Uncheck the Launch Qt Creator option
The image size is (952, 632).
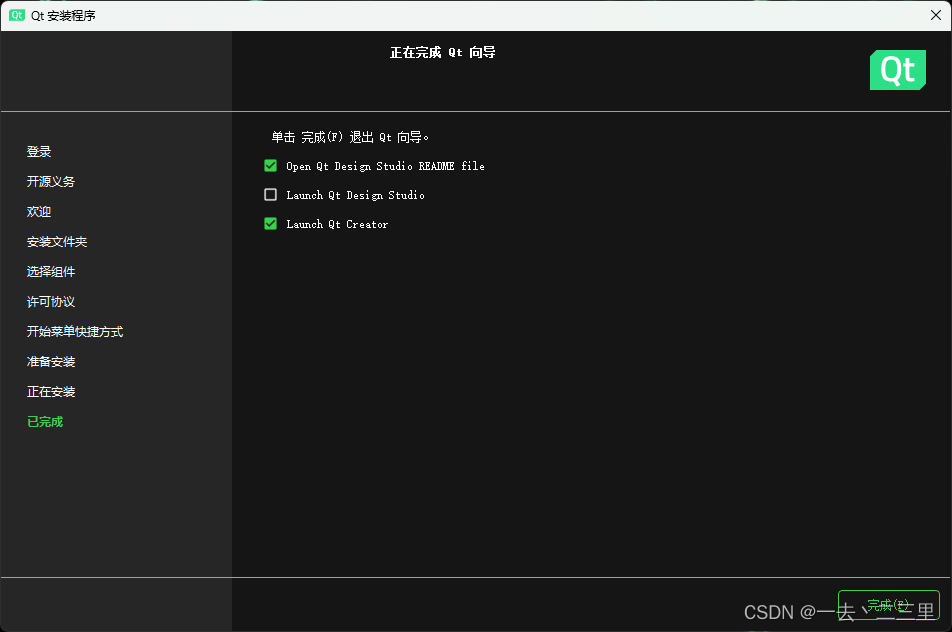271,224
